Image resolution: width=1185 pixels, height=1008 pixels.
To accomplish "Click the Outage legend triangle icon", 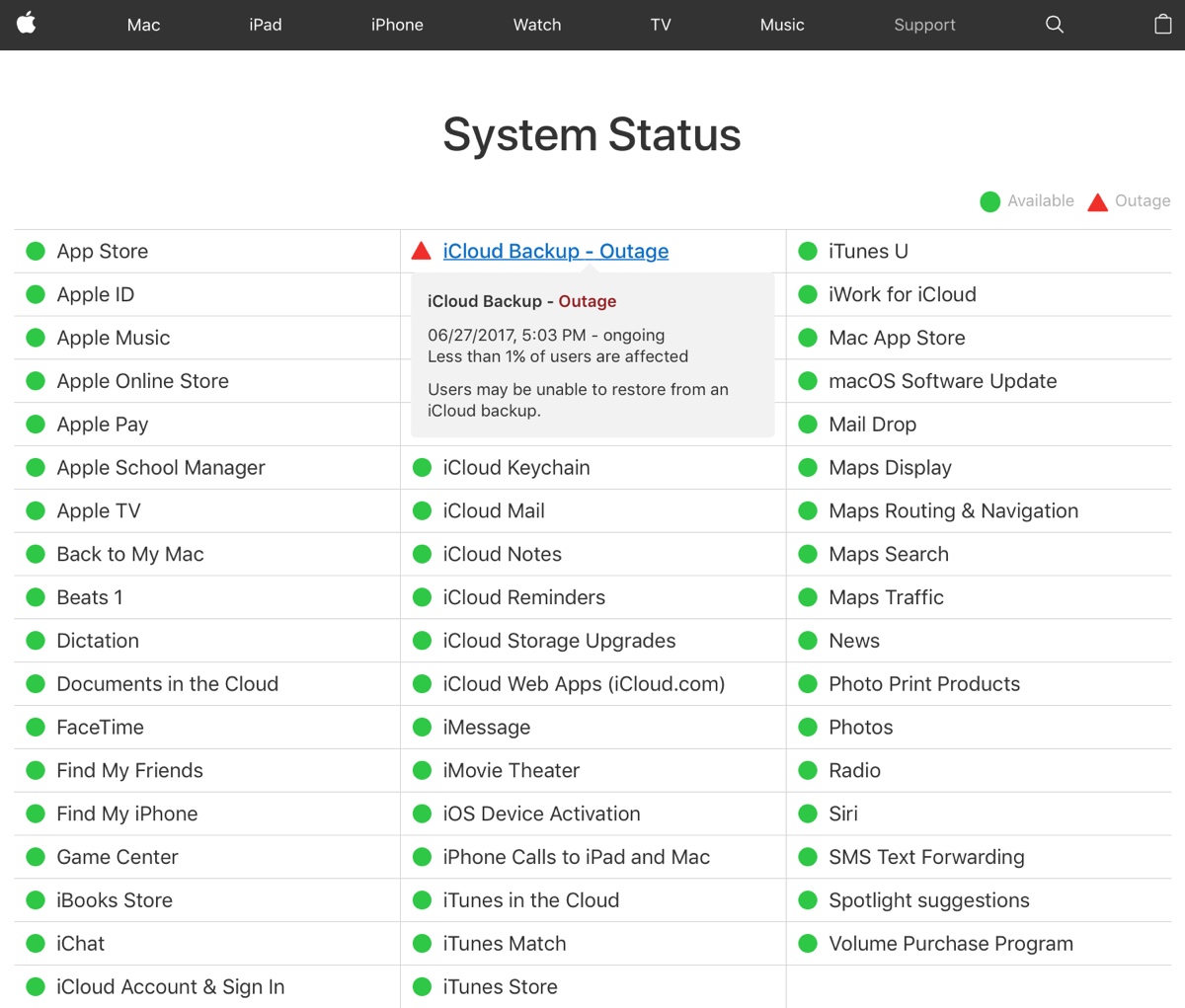I will (x=1097, y=200).
